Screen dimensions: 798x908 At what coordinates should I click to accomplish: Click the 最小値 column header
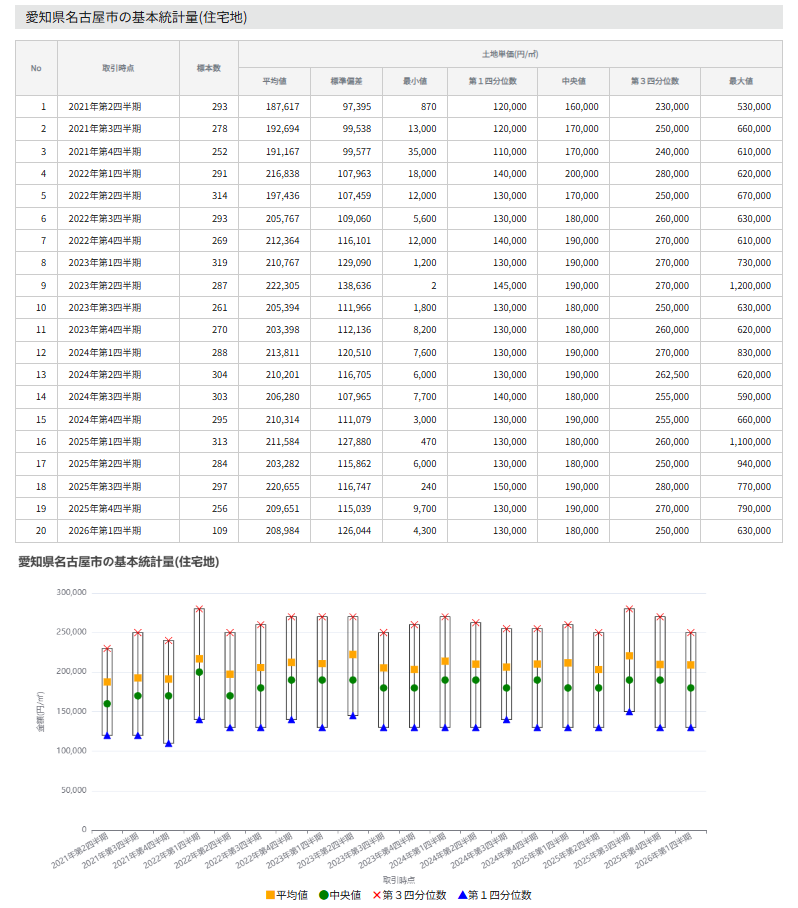tap(415, 82)
